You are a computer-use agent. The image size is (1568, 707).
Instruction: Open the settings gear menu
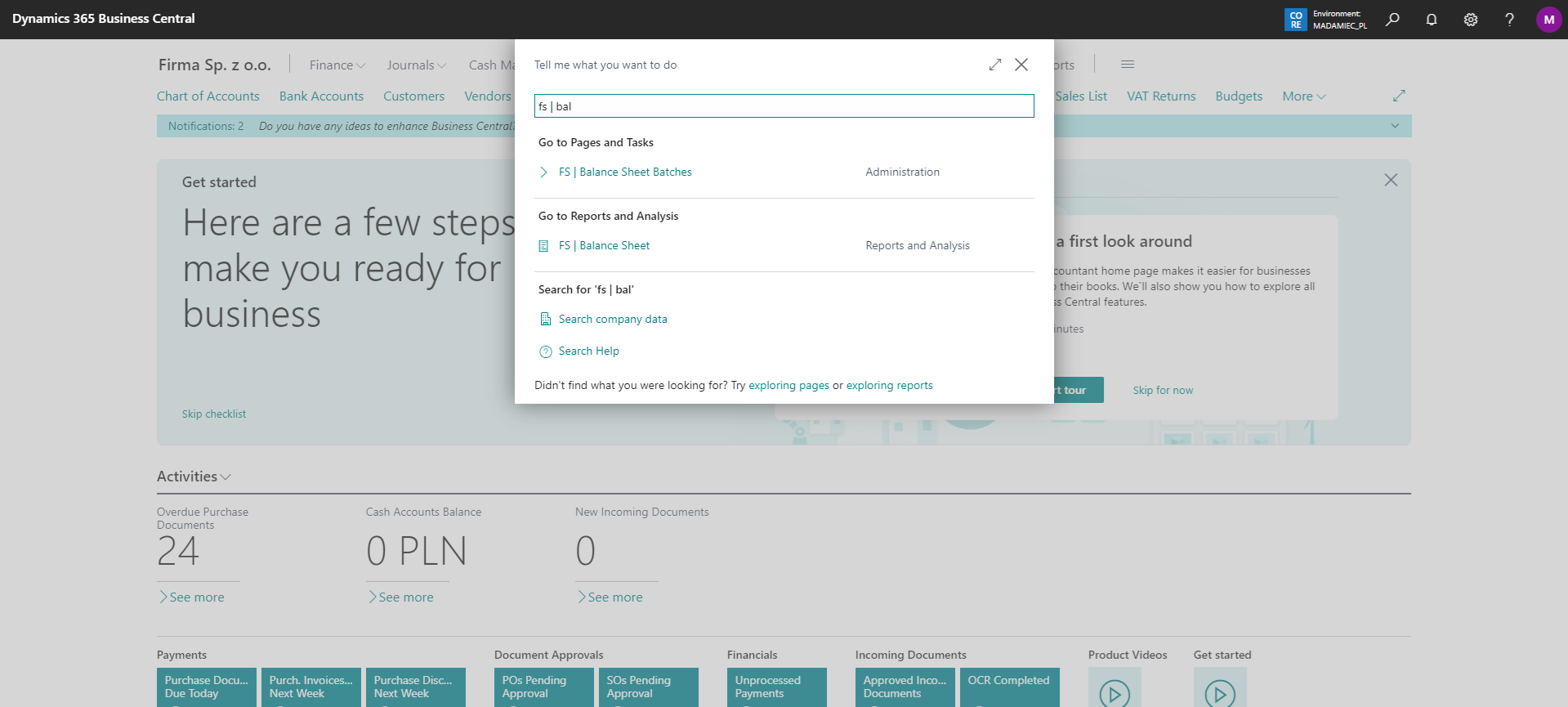click(x=1471, y=19)
